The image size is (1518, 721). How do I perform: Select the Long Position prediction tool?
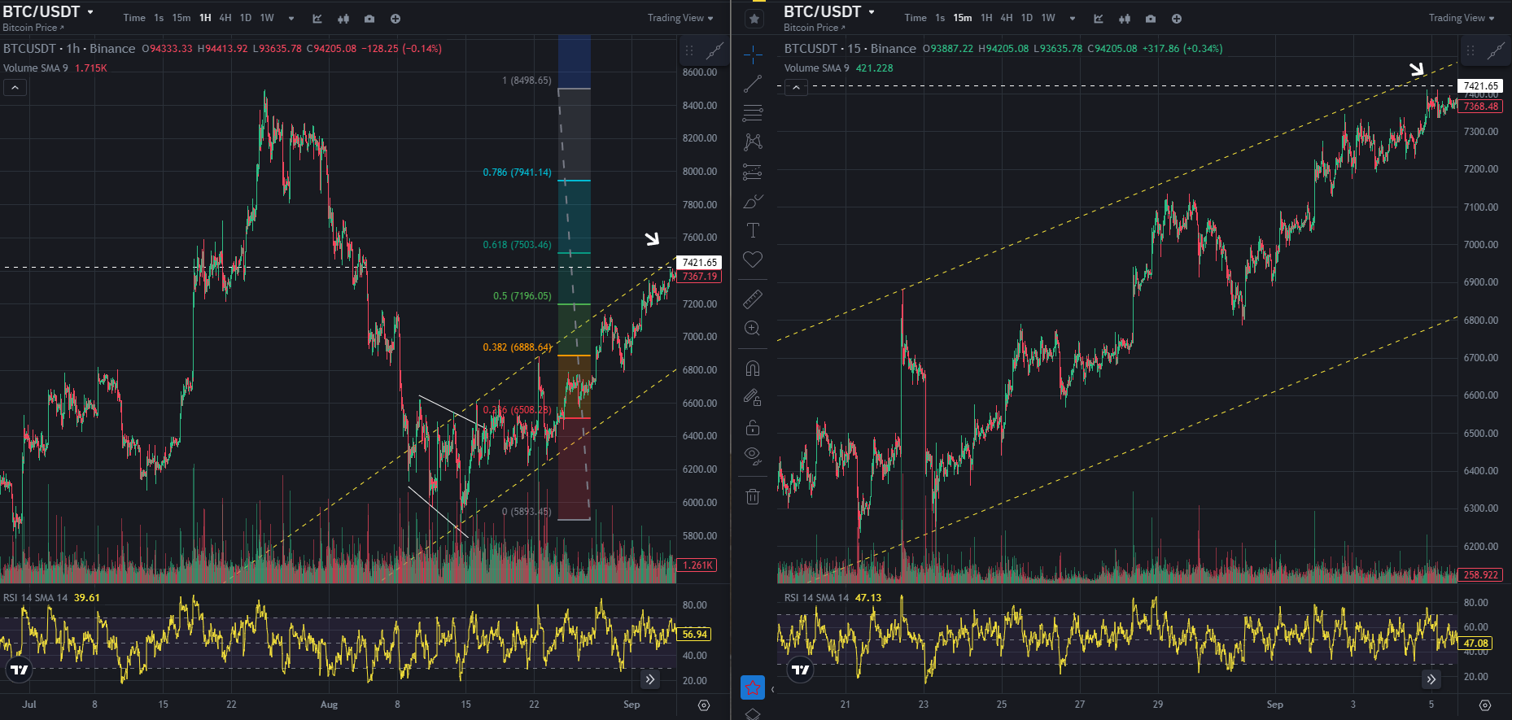click(x=753, y=172)
